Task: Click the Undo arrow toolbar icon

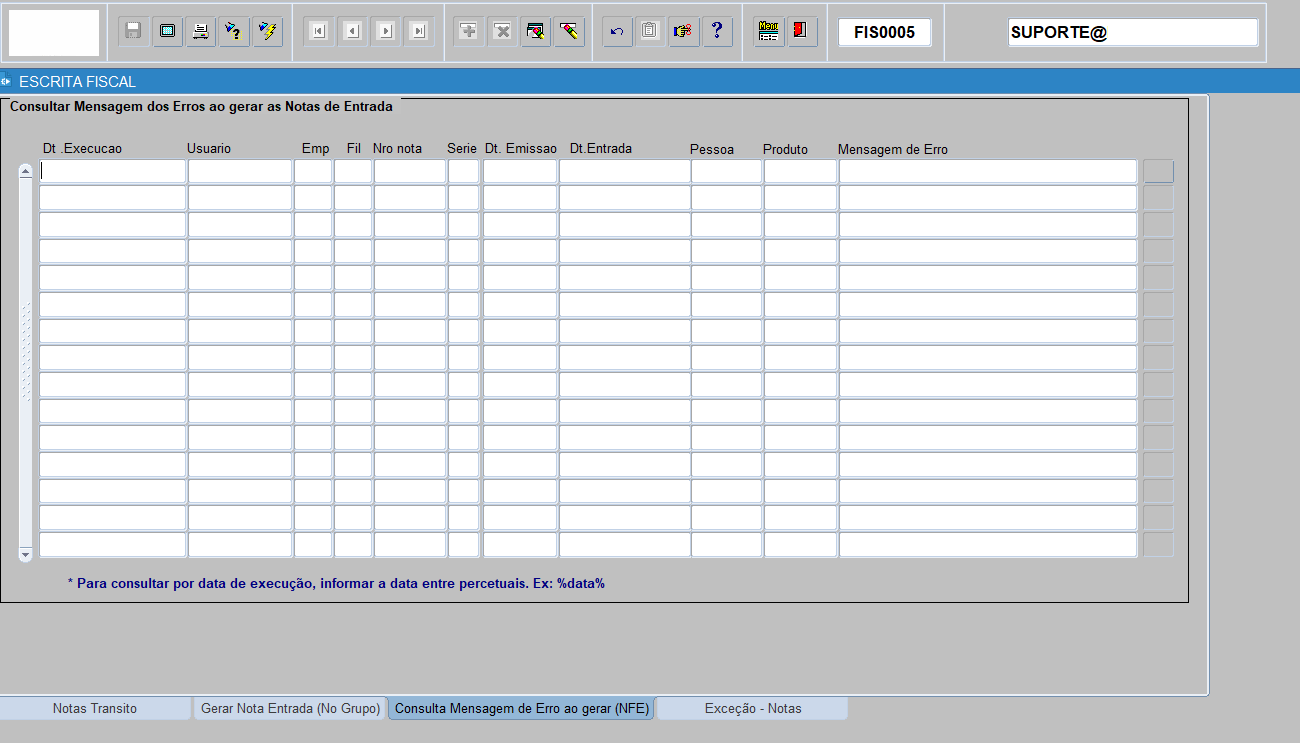Action: click(x=617, y=31)
